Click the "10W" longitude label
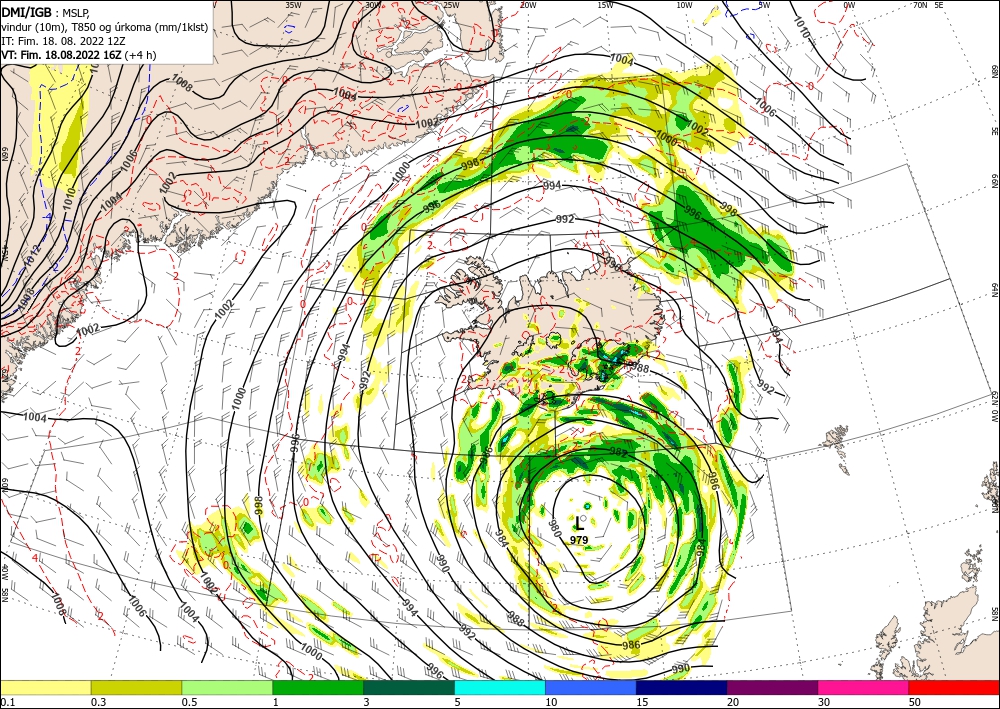The image size is (1000, 709). click(684, 5)
